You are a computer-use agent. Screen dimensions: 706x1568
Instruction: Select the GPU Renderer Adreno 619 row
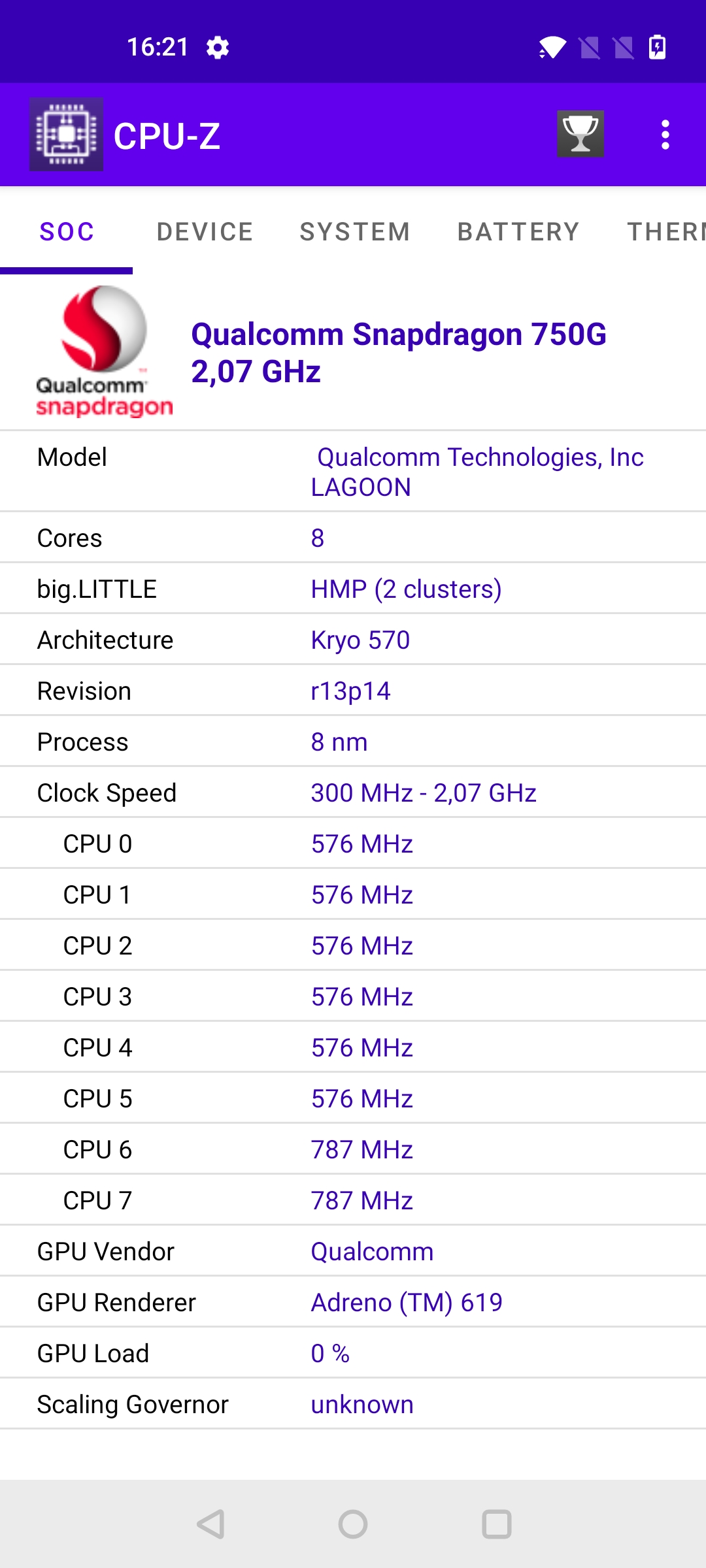pos(353,1302)
